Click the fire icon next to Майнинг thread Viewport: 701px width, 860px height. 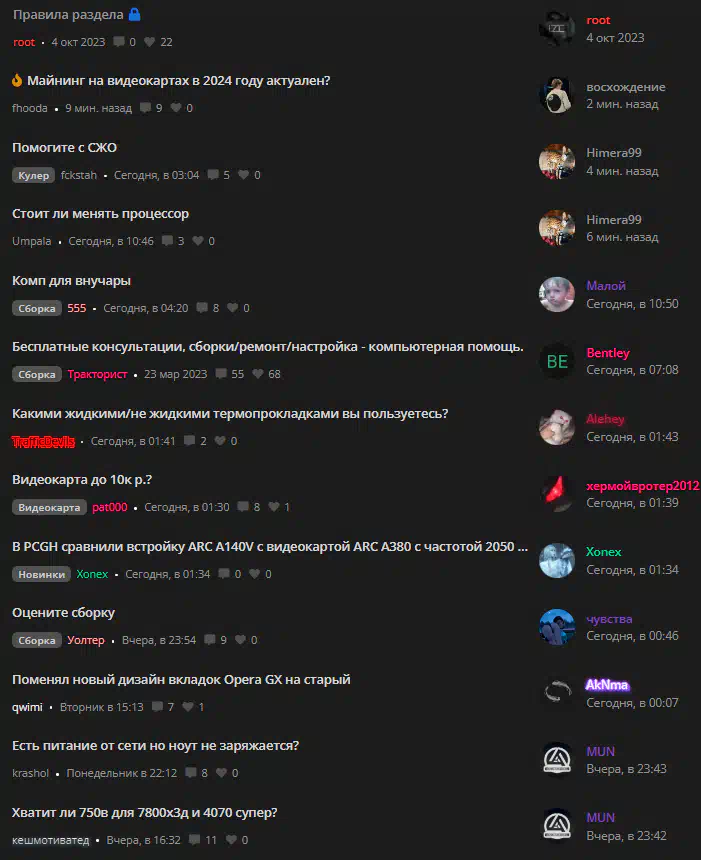[18, 81]
